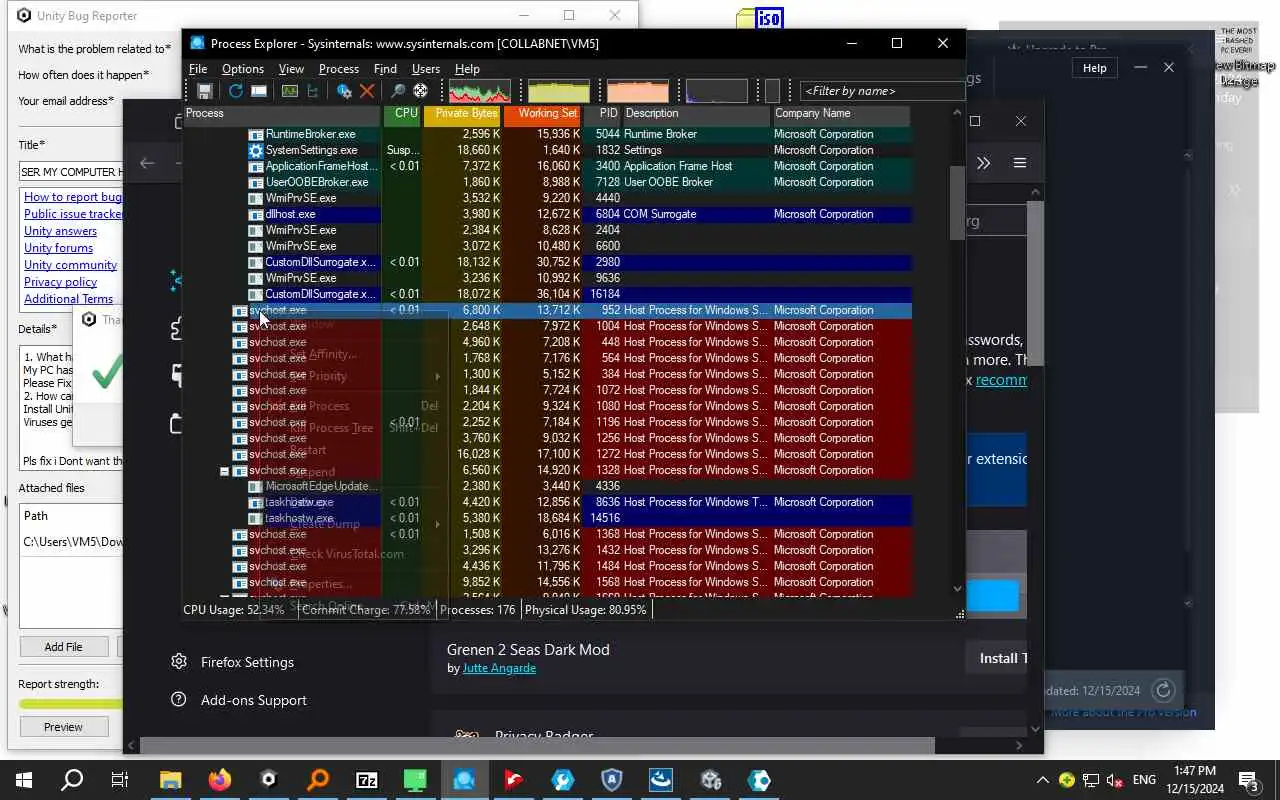1280x800 pixels.
Task: Open the Help menu in Process Explorer
Action: point(467,69)
